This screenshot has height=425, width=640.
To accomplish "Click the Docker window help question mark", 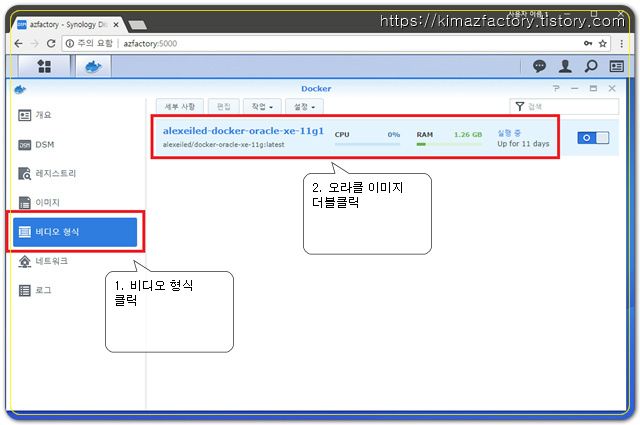I will point(556,88).
